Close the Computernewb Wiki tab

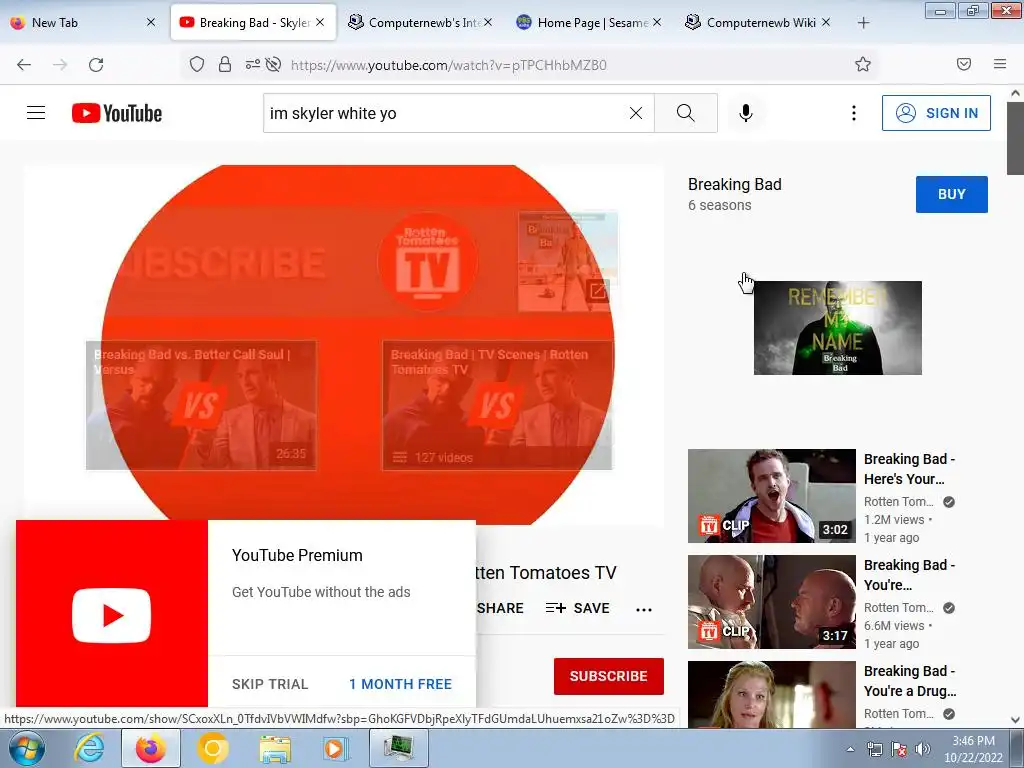tap(826, 22)
